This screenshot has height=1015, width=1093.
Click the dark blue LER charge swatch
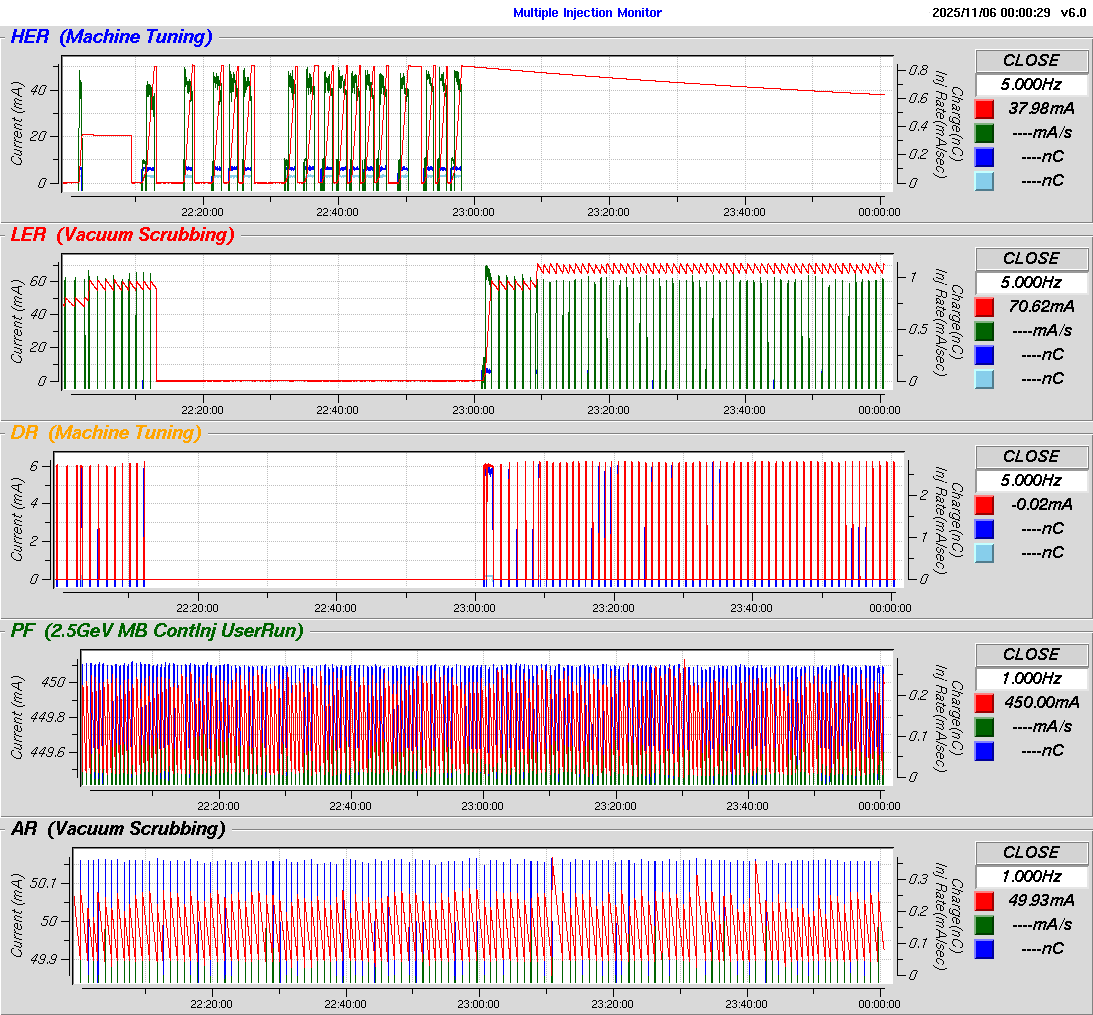[x=985, y=355]
